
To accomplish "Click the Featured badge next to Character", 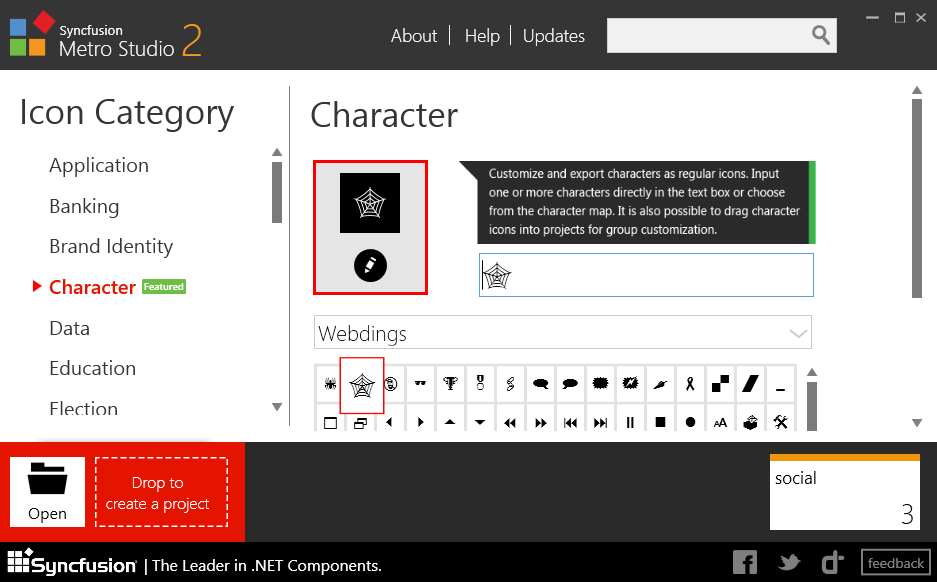I will tap(164, 287).
